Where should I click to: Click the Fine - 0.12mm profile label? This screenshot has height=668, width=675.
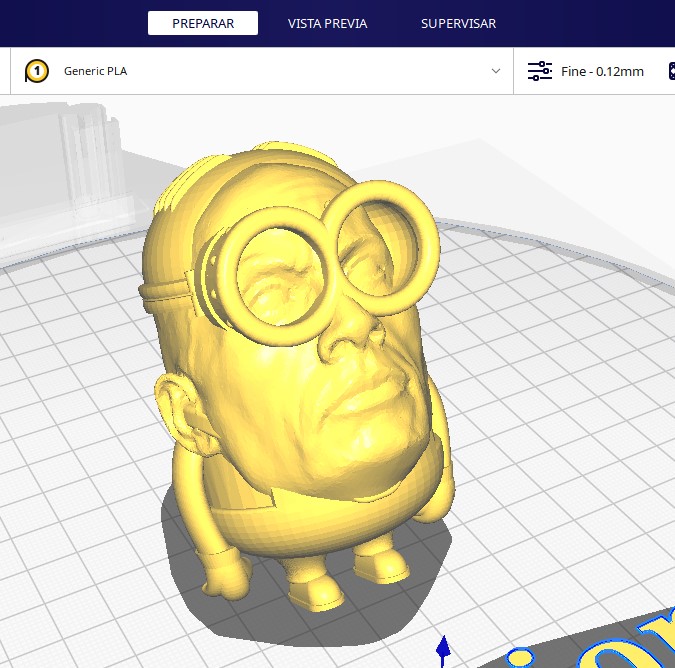pos(602,71)
